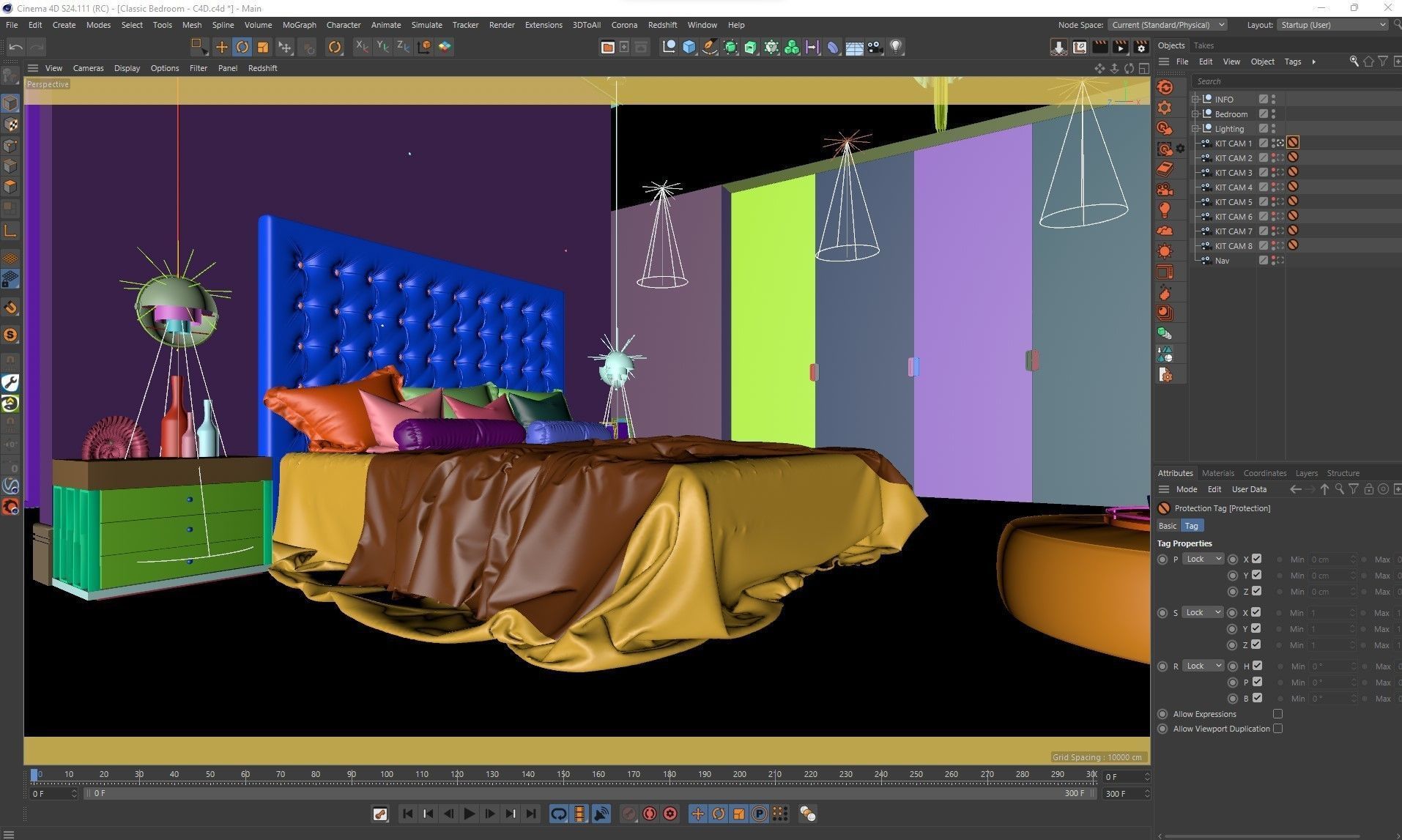This screenshot has height=840, width=1402.
Task: Open the Layout dropdown
Action: pos(1332,25)
